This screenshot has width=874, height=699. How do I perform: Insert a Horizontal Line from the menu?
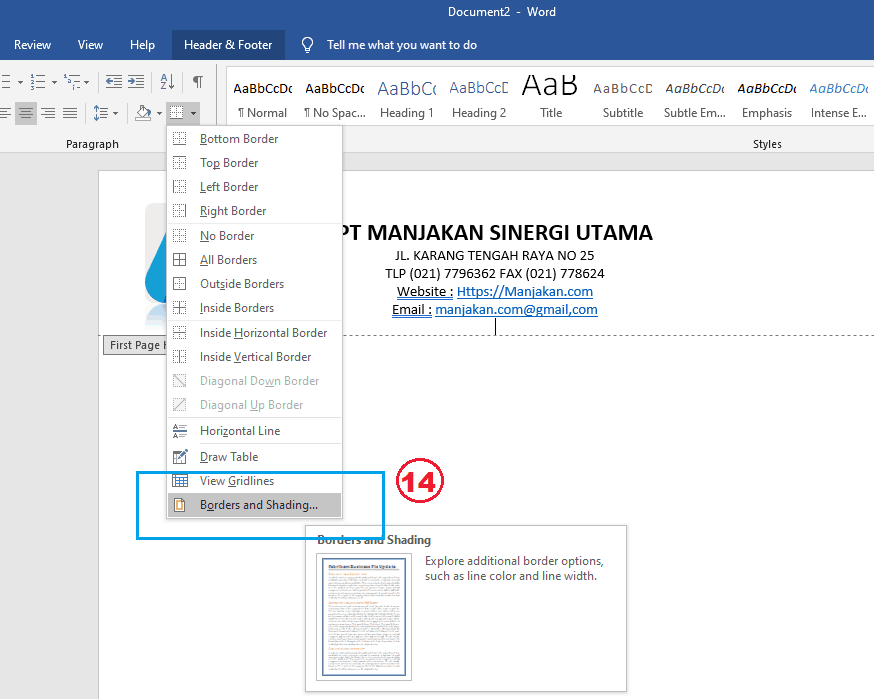point(255,431)
